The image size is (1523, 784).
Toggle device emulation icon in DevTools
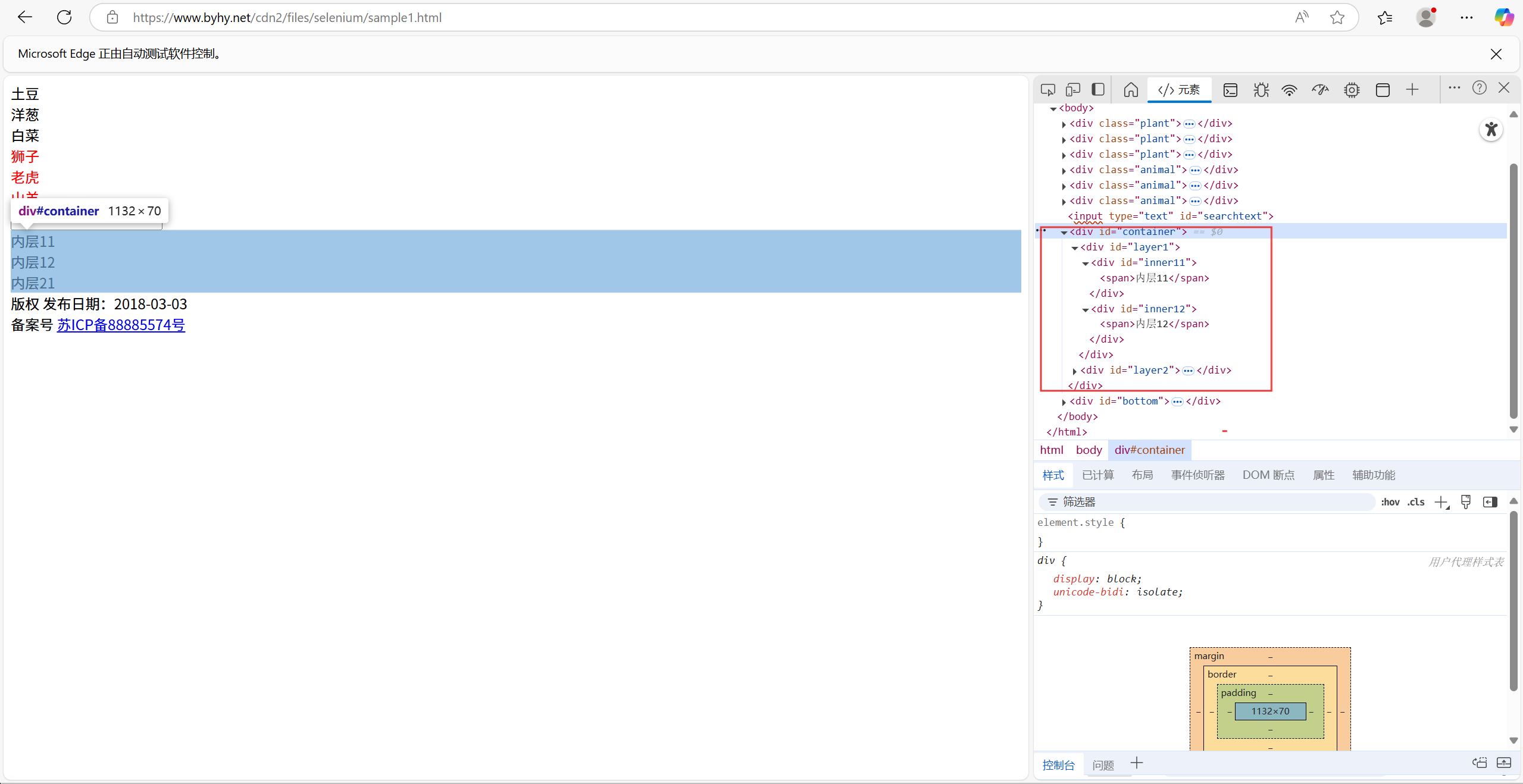click(1072, 90)
